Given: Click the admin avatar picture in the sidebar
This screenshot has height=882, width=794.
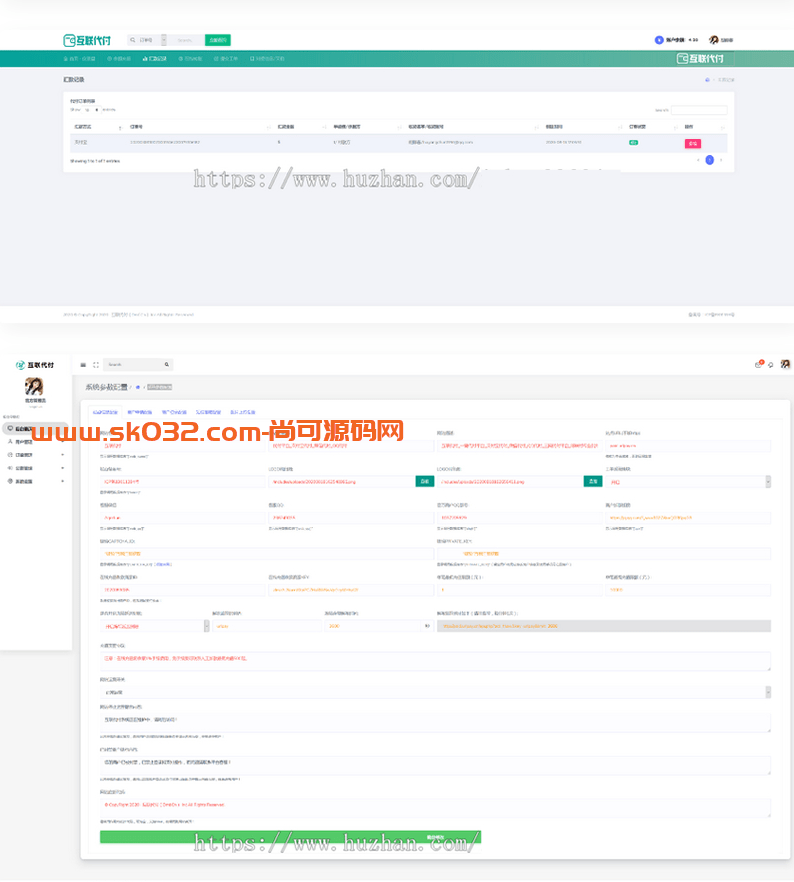Looking at the screenshot, I should tap(34, 386).
